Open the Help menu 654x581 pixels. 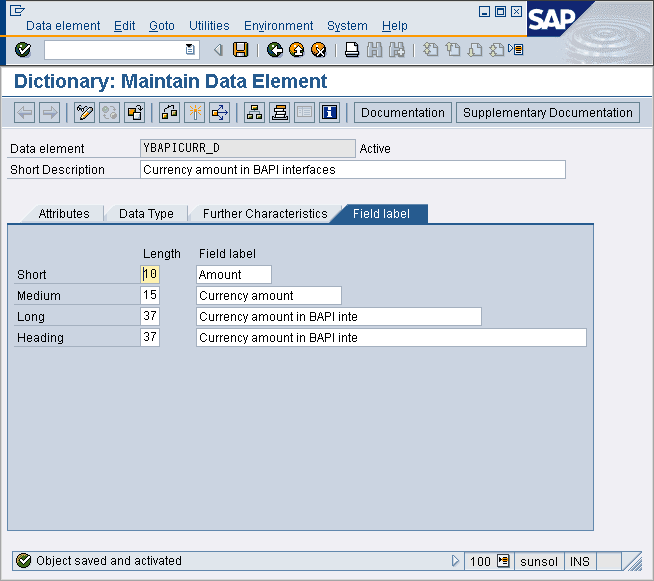(395, 26)
